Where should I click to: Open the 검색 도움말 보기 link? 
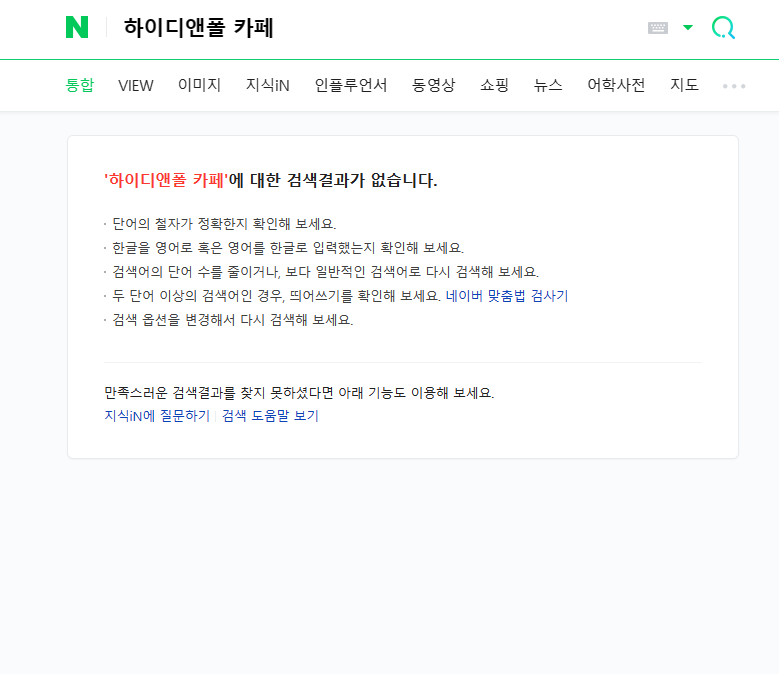270,416
